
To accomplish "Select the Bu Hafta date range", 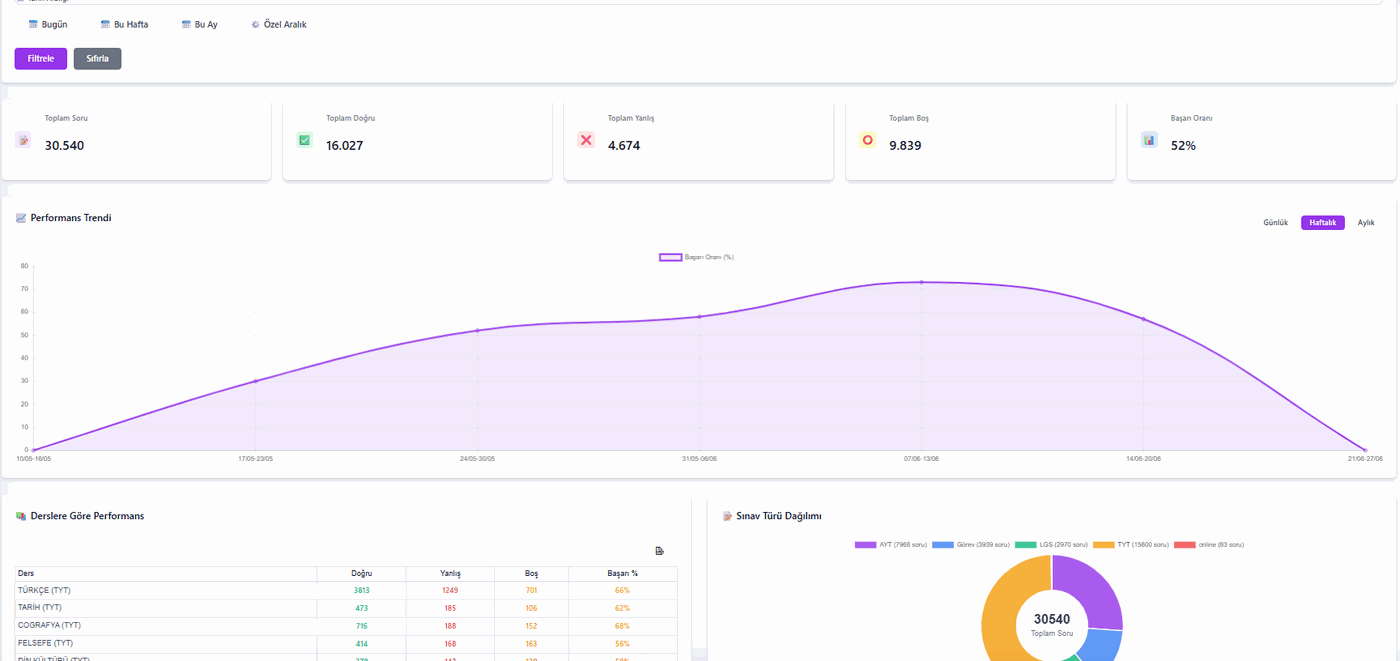I will point(124,24).
